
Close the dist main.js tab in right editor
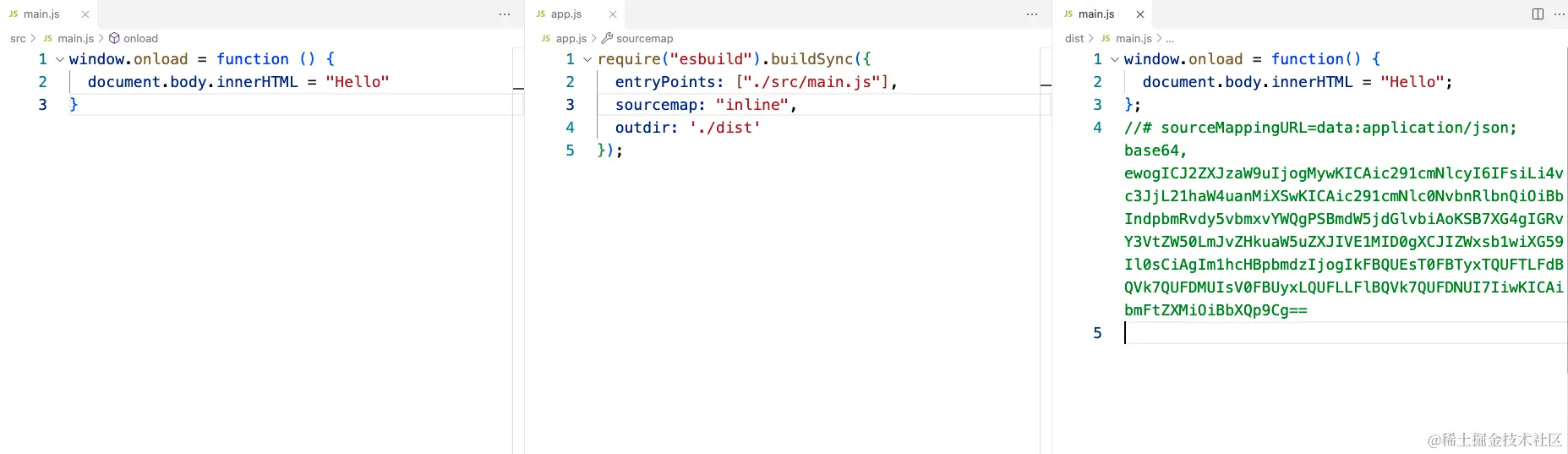pos(1140,14)
